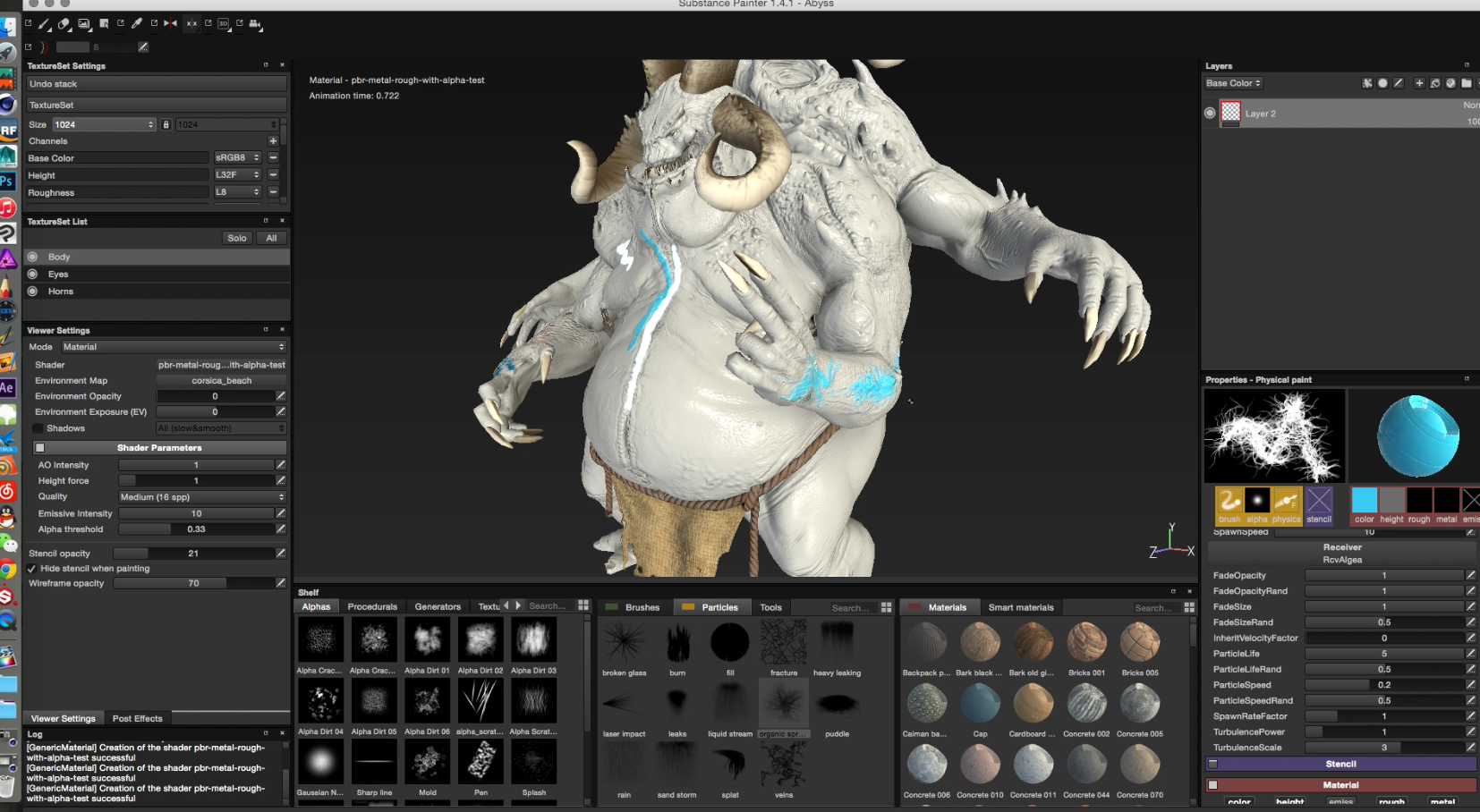
Task: Select the Polygon fill selection tool
Action: (x=104, y=24)
